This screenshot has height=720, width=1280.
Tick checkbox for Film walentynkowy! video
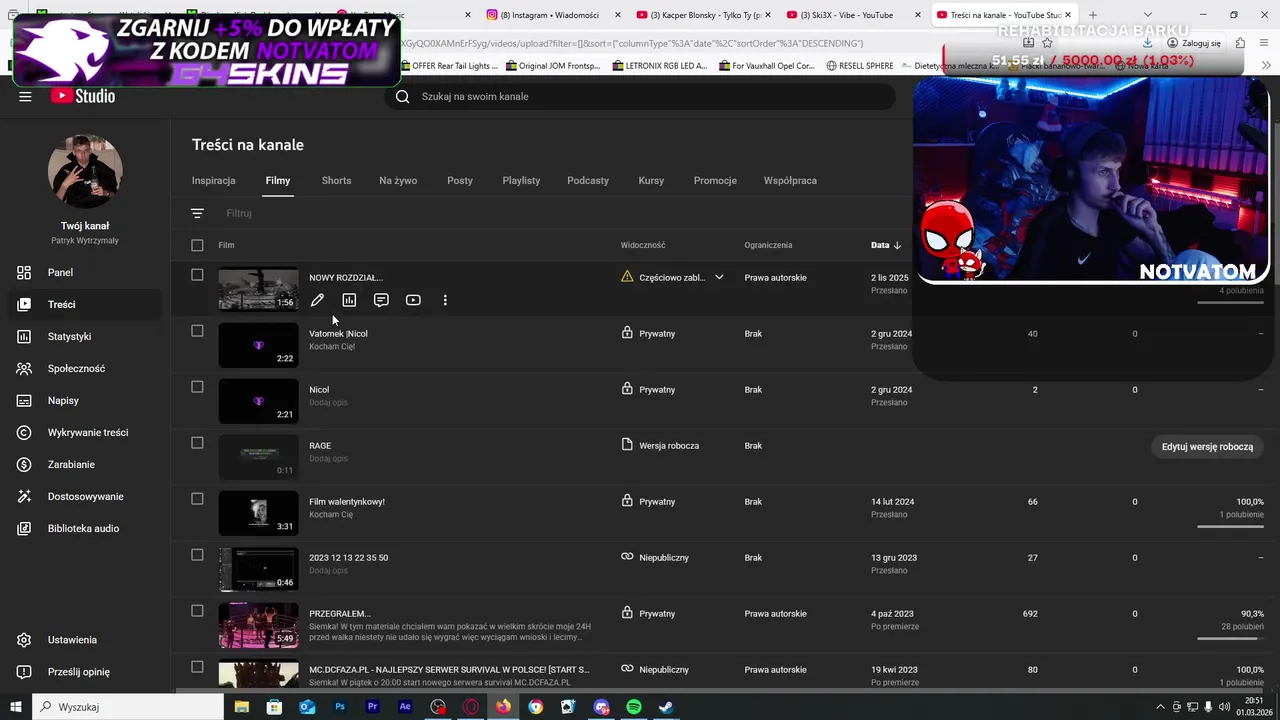tap(197, 499)
